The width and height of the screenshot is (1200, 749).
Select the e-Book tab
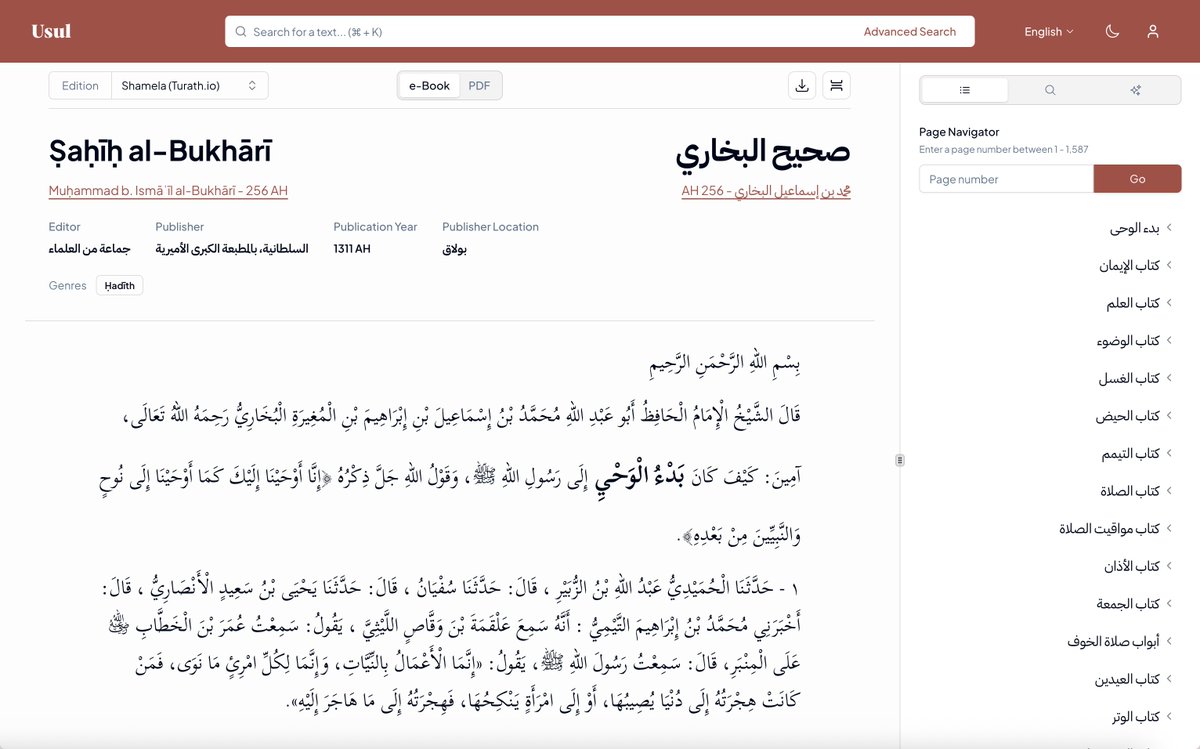point(428,85)
